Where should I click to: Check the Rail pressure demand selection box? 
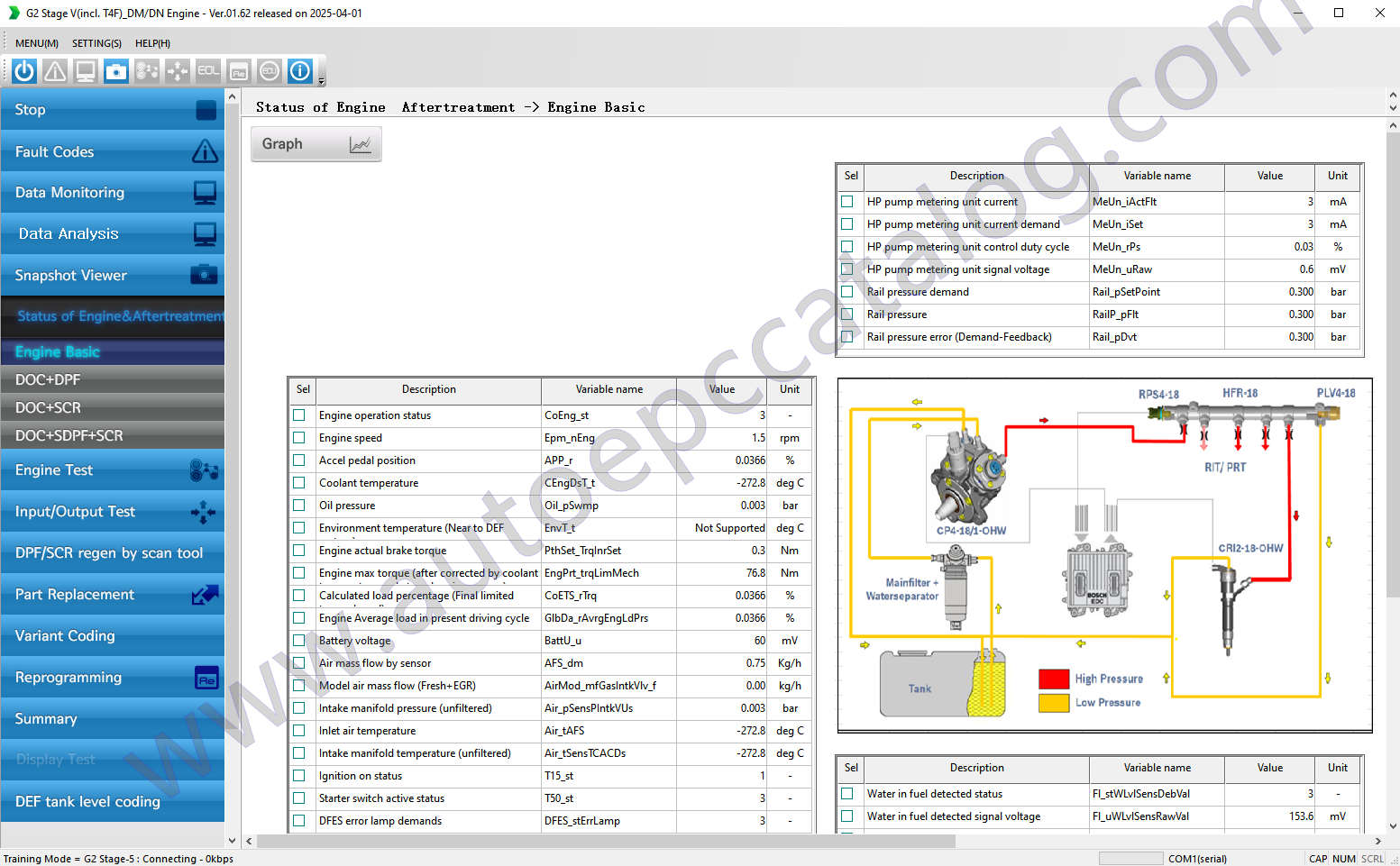click(847, 291)
